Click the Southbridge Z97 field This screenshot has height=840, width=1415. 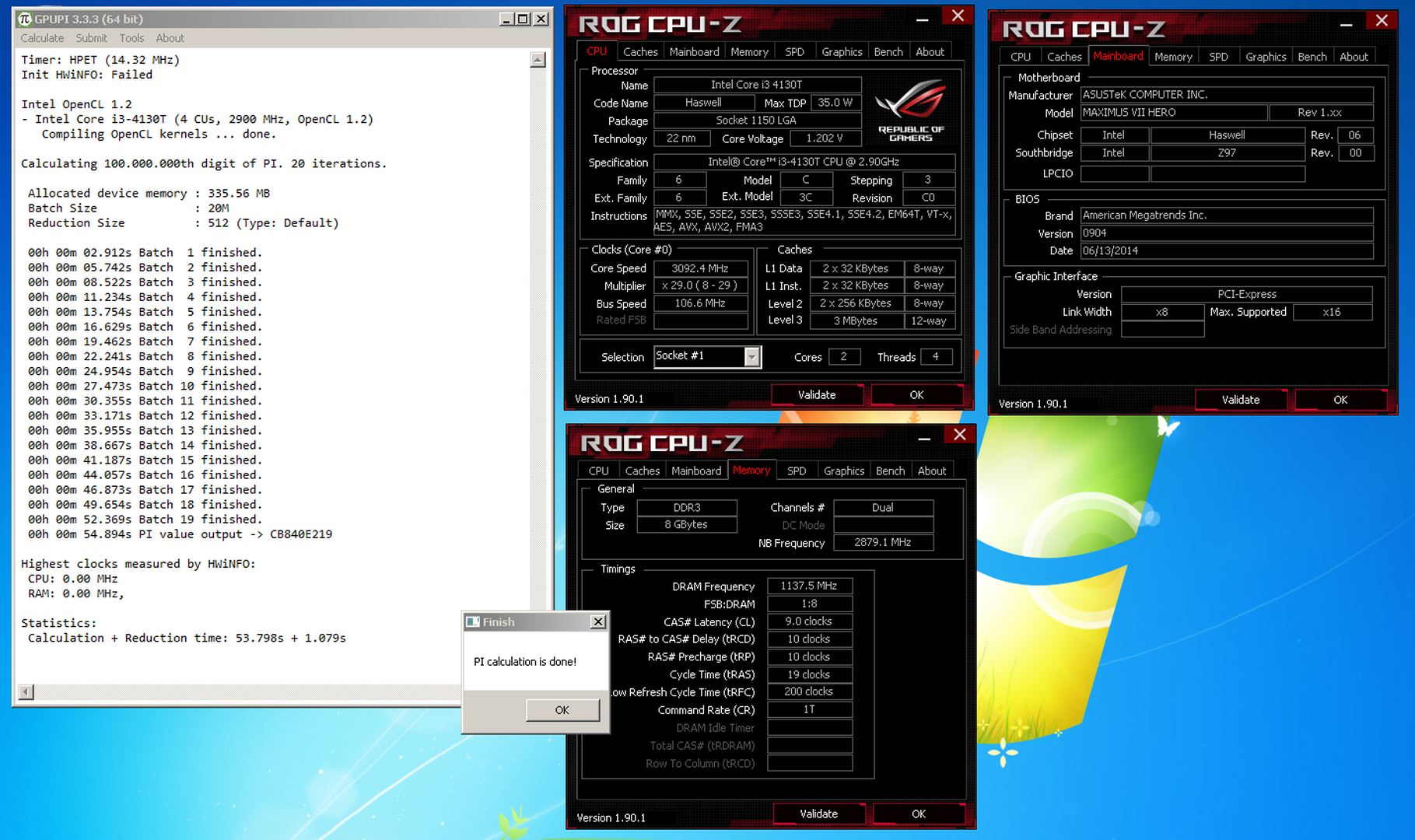(1228, 152)
